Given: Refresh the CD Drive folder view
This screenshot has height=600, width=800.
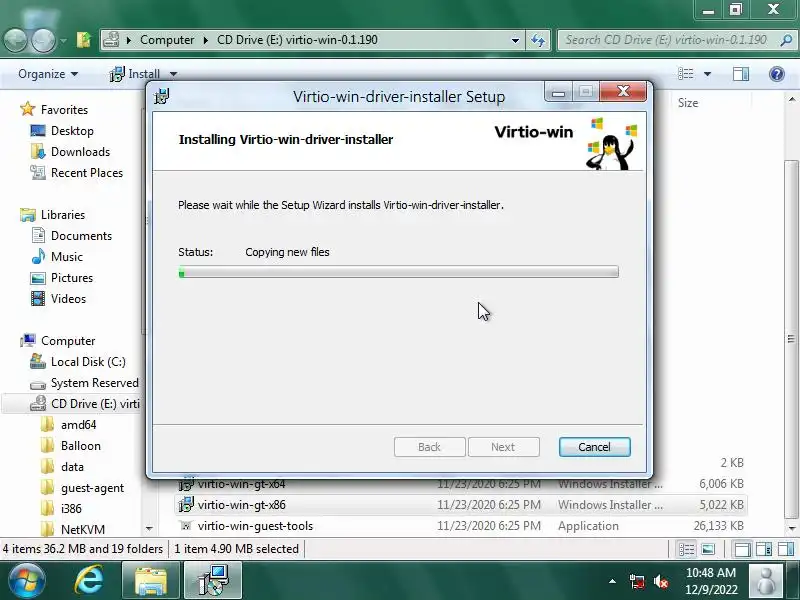Looking at the screenshot, I should click(x=538, y=40).
